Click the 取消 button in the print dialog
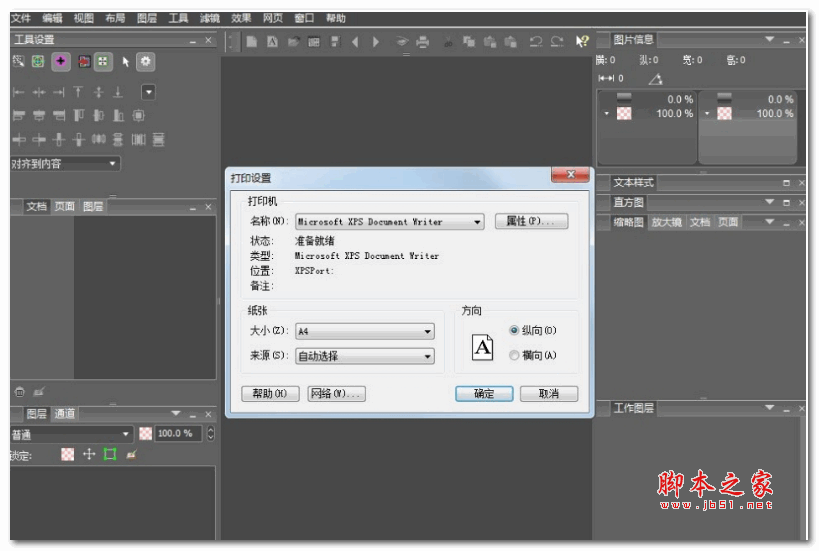Screen dimensions: 819x551 (x=549, y=393)
